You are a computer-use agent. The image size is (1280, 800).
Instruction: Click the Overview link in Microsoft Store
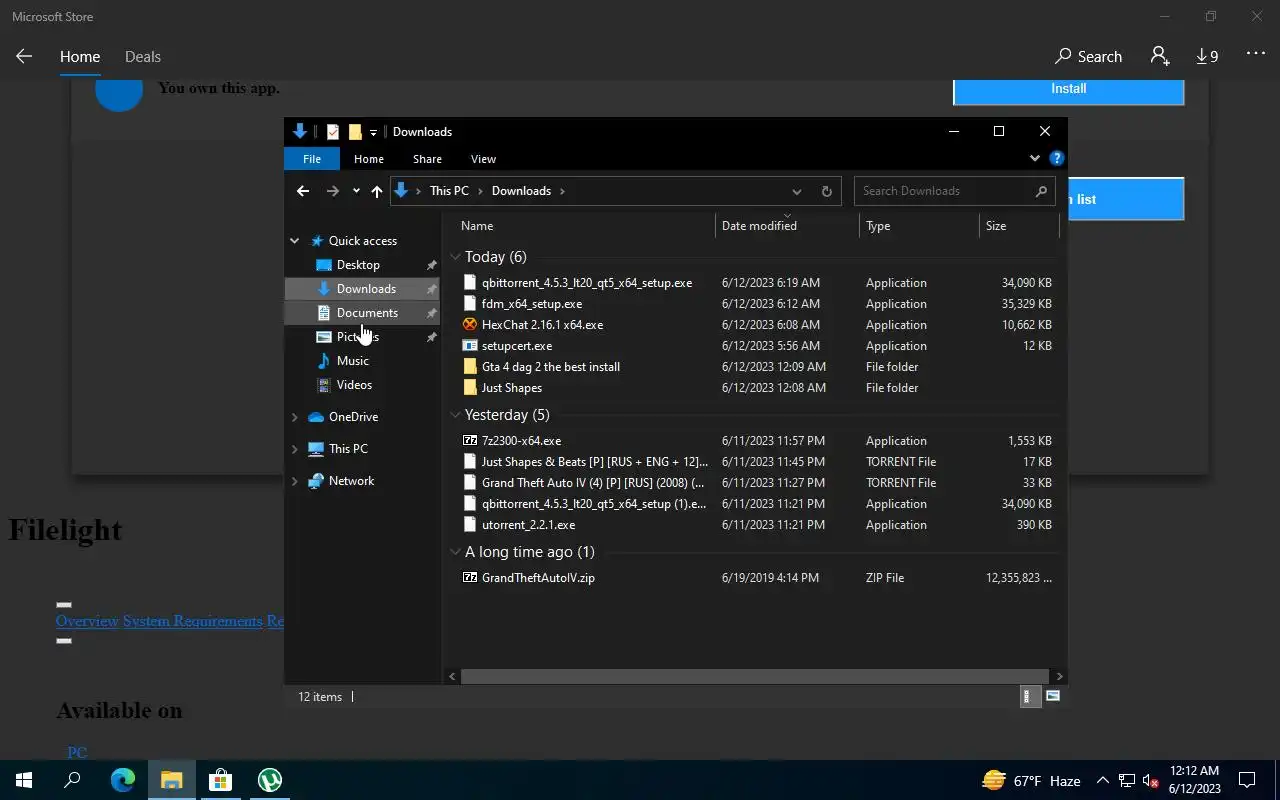[87, 621]
